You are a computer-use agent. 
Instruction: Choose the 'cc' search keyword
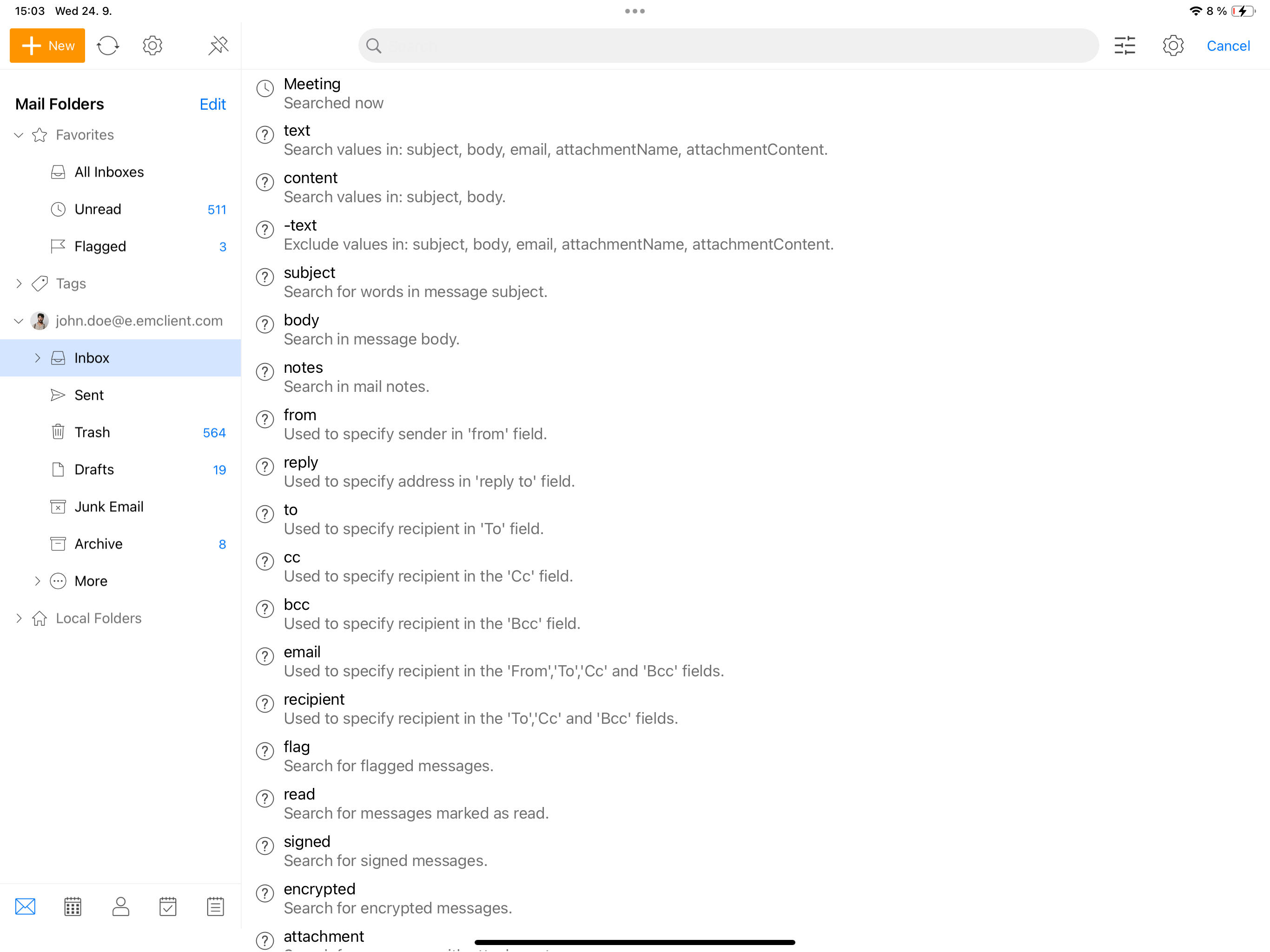(x=755, y=567)
